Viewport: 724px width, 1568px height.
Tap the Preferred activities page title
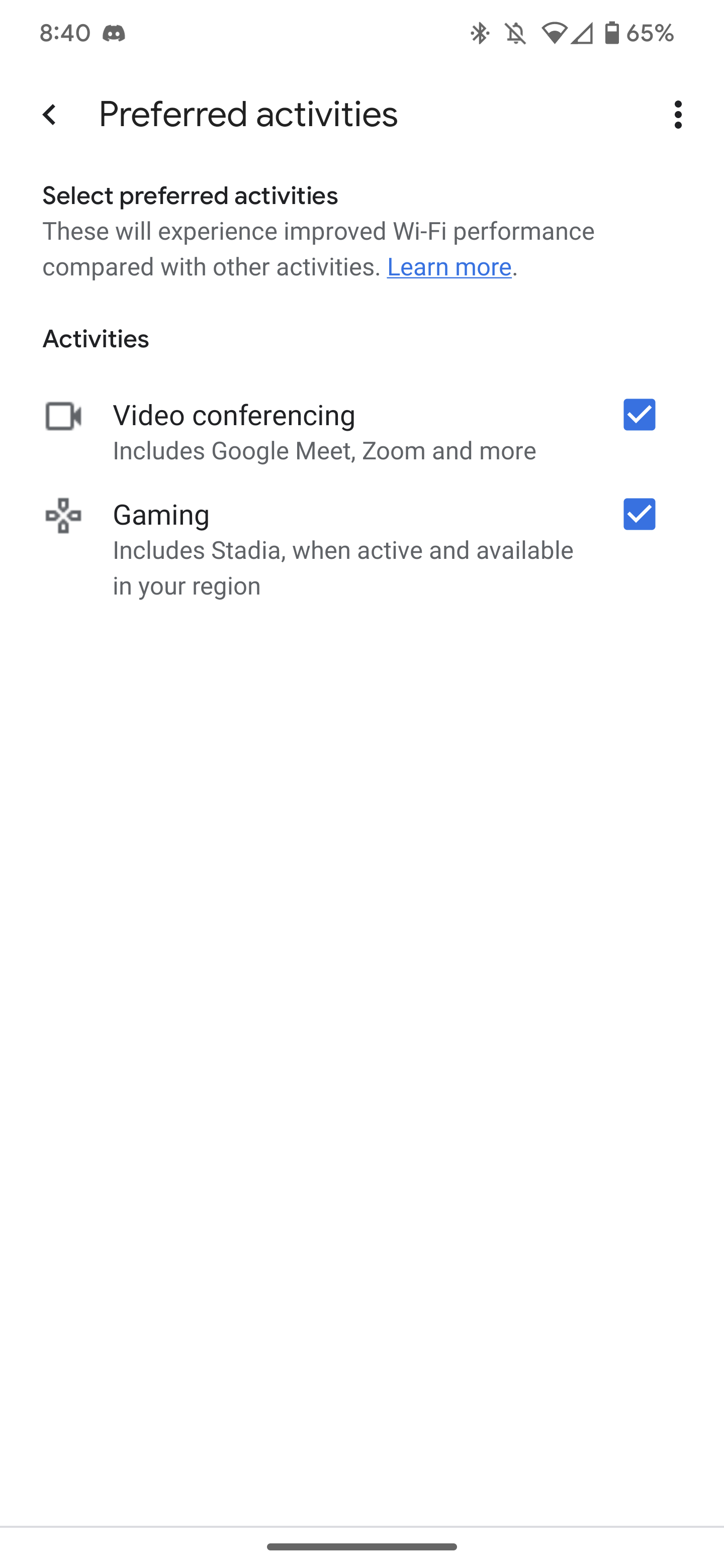[x=248, y=115]
